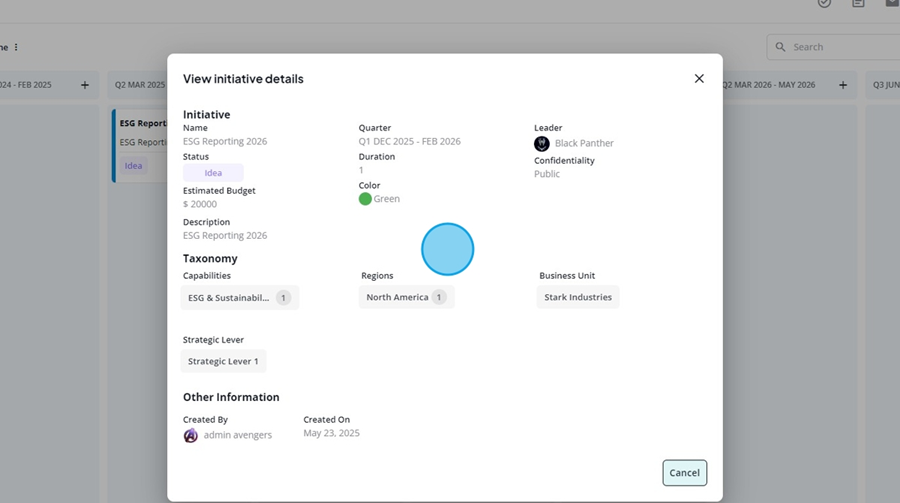
Task: Click the search magnifier icon
Action: (780, 47)
